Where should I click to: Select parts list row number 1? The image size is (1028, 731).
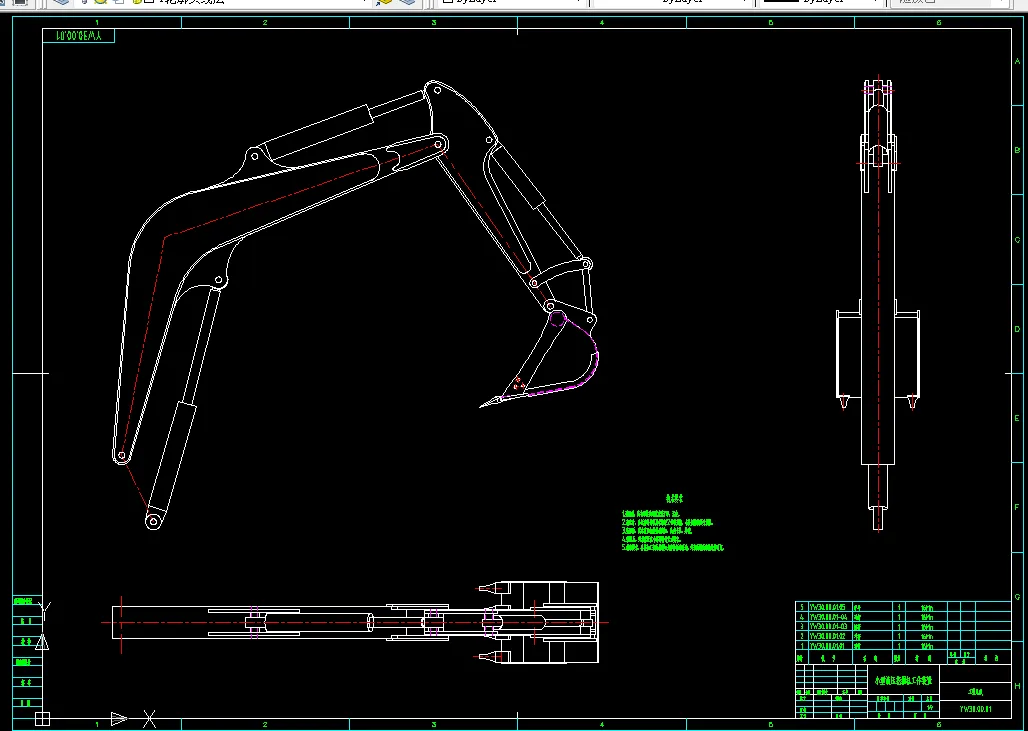click(x=903, y=646)
